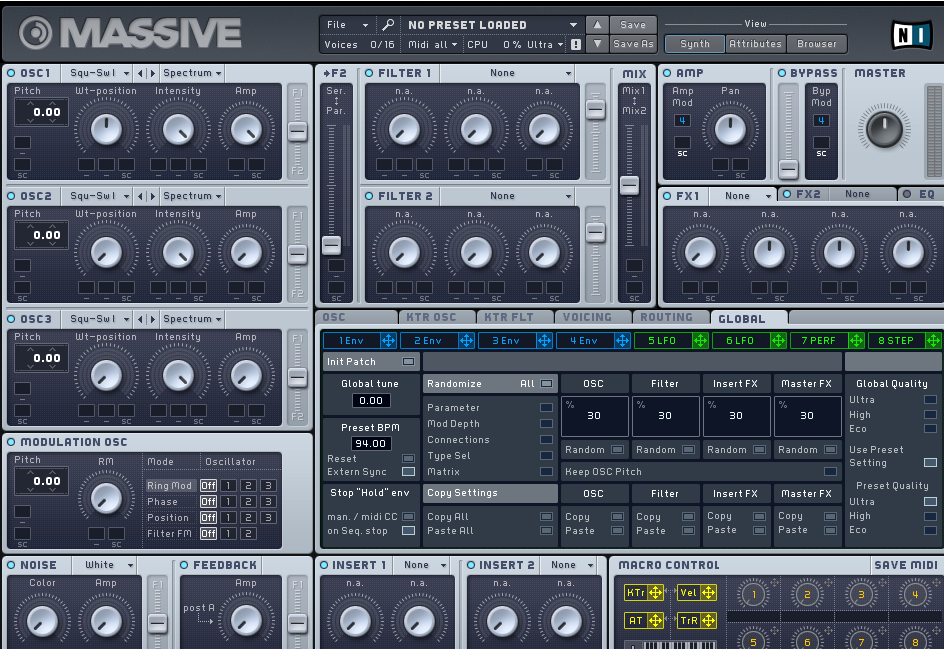Toggle OSC2 power button
The height and width of the screenshot is (649, 944).
coord(11,196)
